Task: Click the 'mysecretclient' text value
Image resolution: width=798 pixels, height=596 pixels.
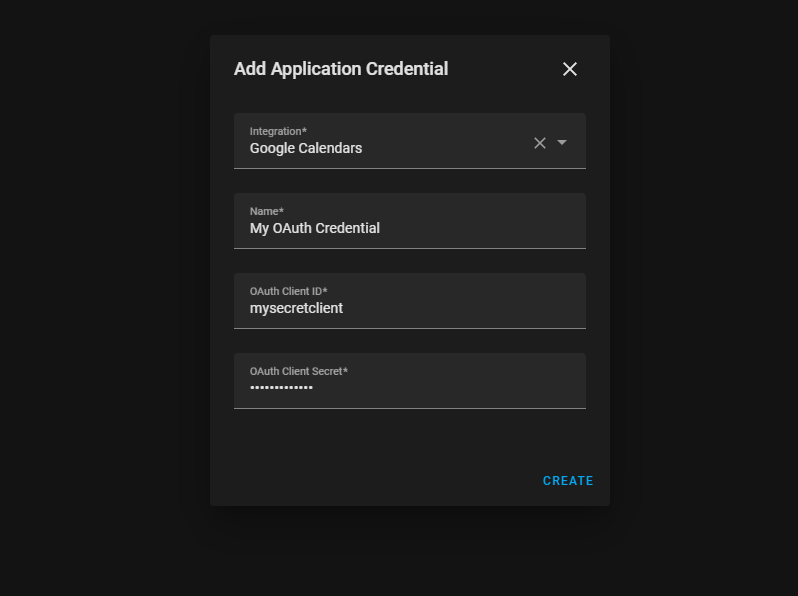Action: point(296,308)
